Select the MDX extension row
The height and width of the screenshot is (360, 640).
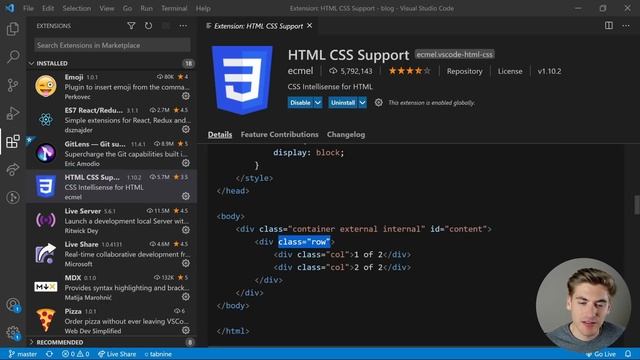[x=112, y=287]
